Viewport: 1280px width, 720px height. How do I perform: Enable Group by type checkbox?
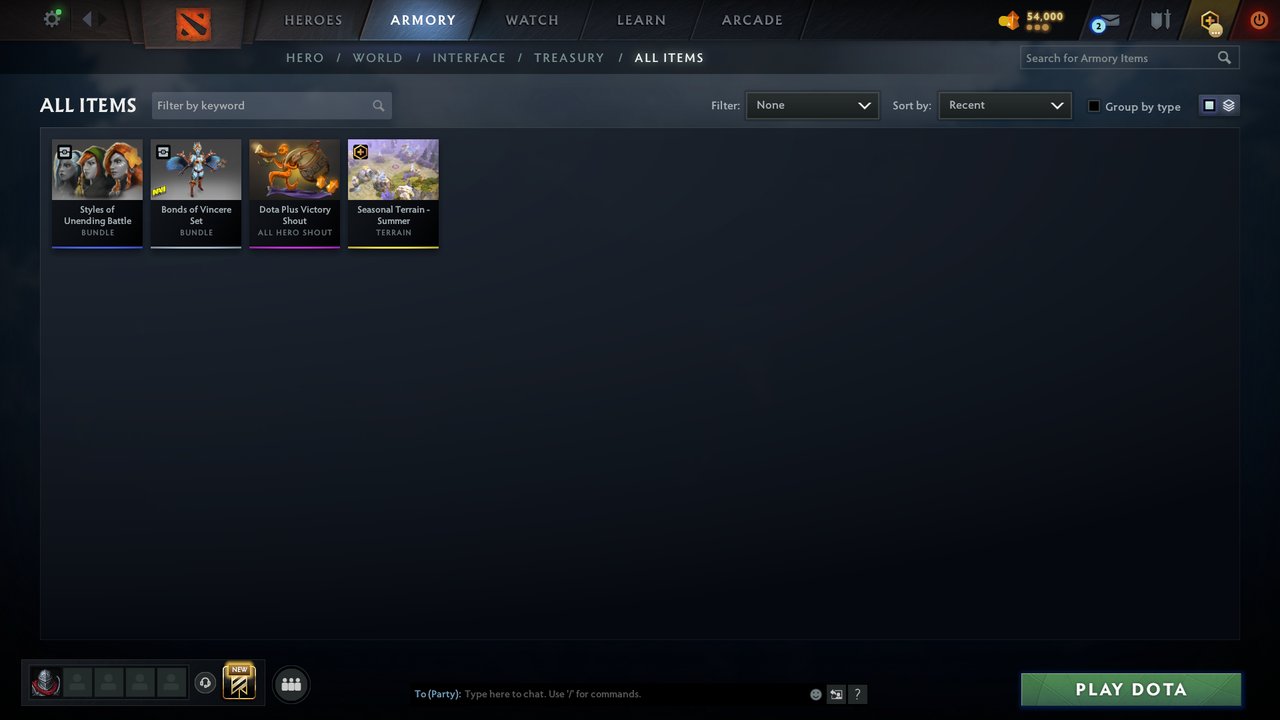(1094, 106)
